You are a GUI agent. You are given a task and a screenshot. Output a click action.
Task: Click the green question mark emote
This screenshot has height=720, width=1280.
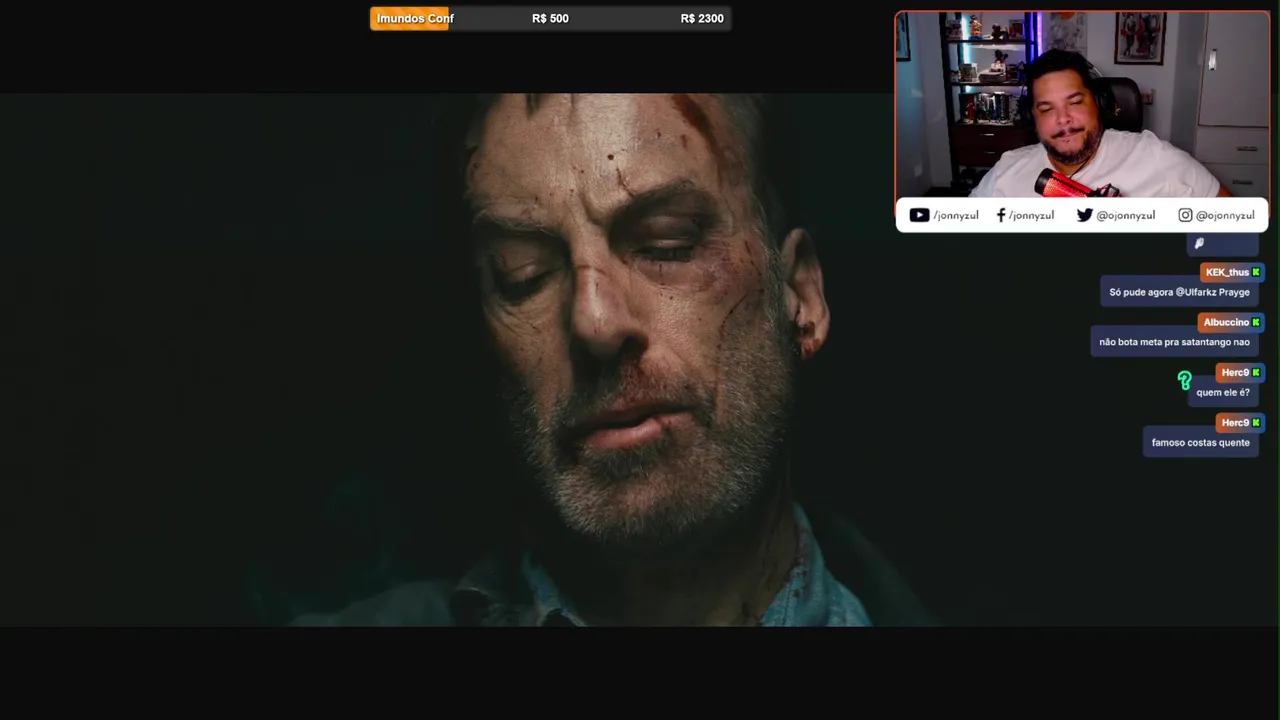[x=1184, y=380]
